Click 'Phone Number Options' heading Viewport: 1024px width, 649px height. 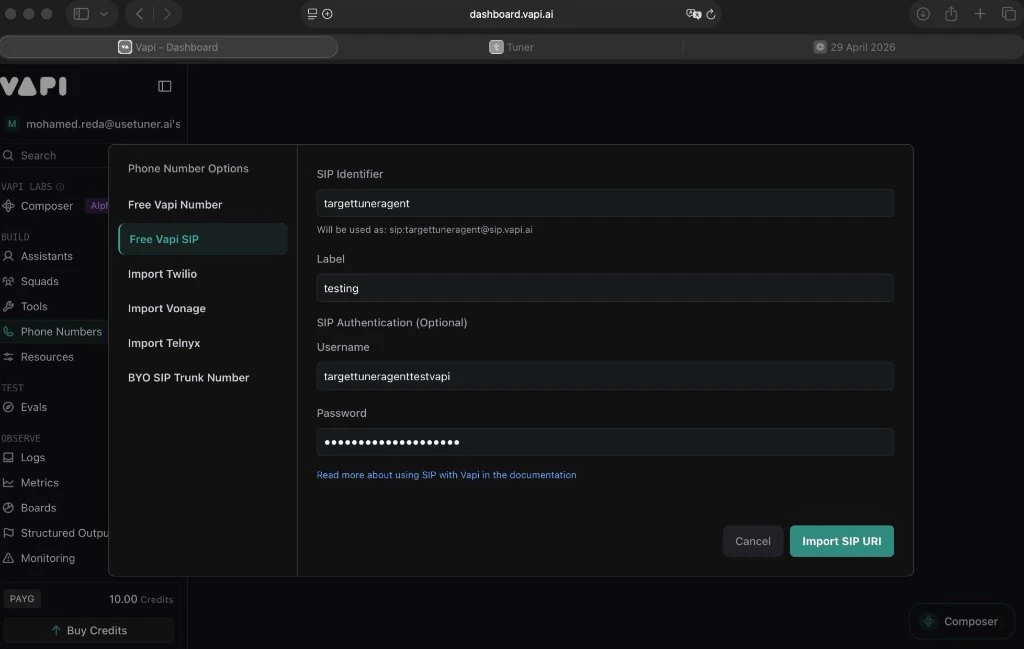coord(188,168)
